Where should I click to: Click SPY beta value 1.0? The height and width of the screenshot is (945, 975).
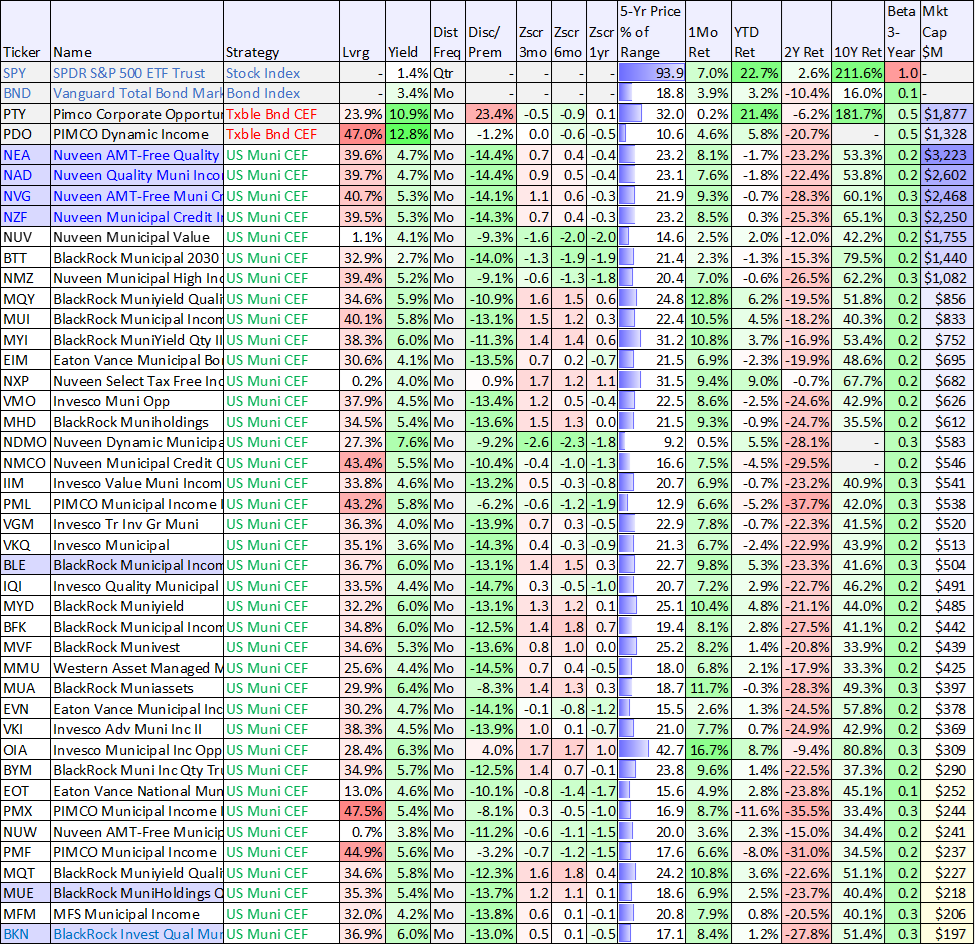[x=902, y=73]
